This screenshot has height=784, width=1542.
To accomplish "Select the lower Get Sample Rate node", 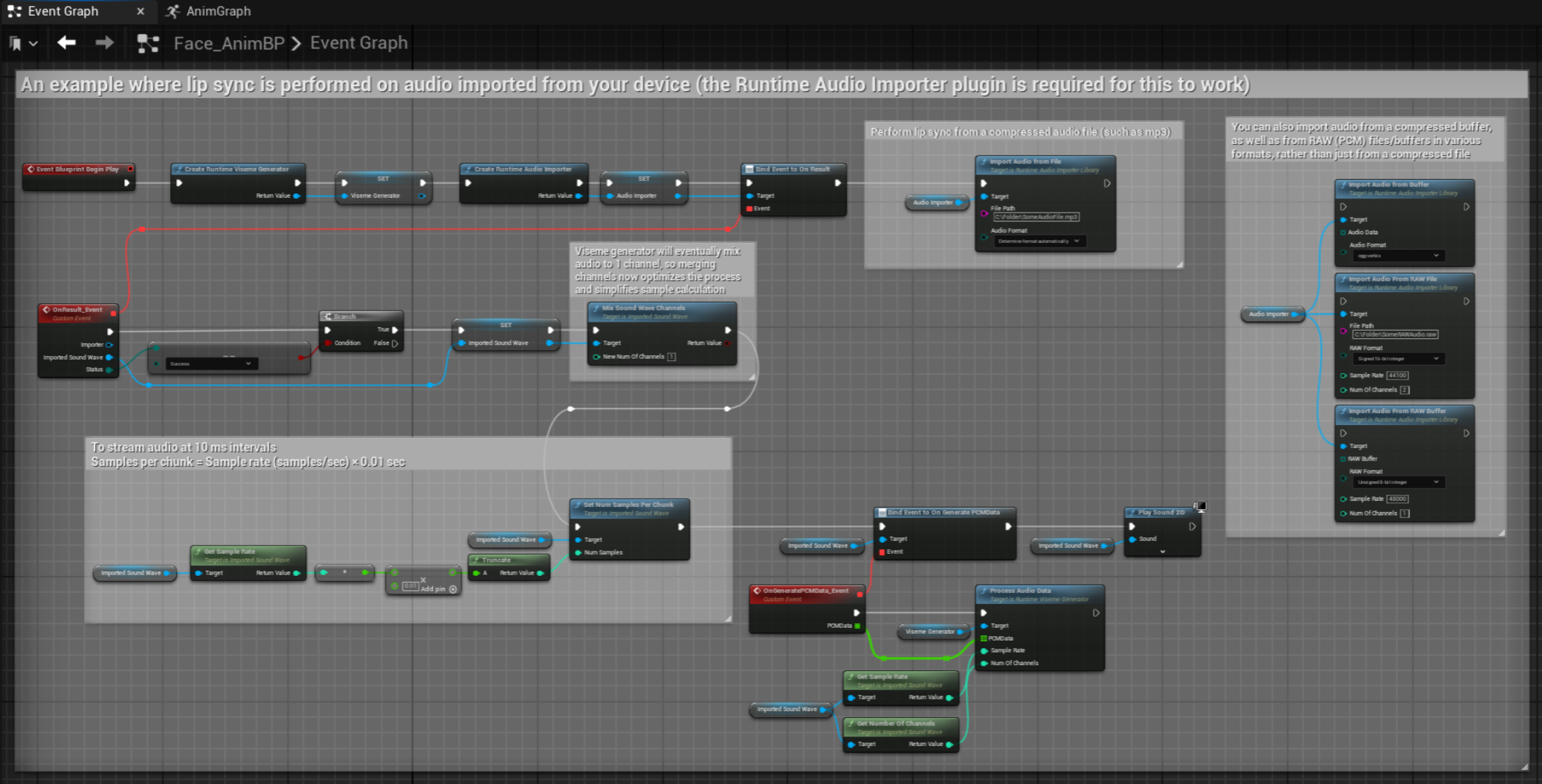I will pos(900,688).
